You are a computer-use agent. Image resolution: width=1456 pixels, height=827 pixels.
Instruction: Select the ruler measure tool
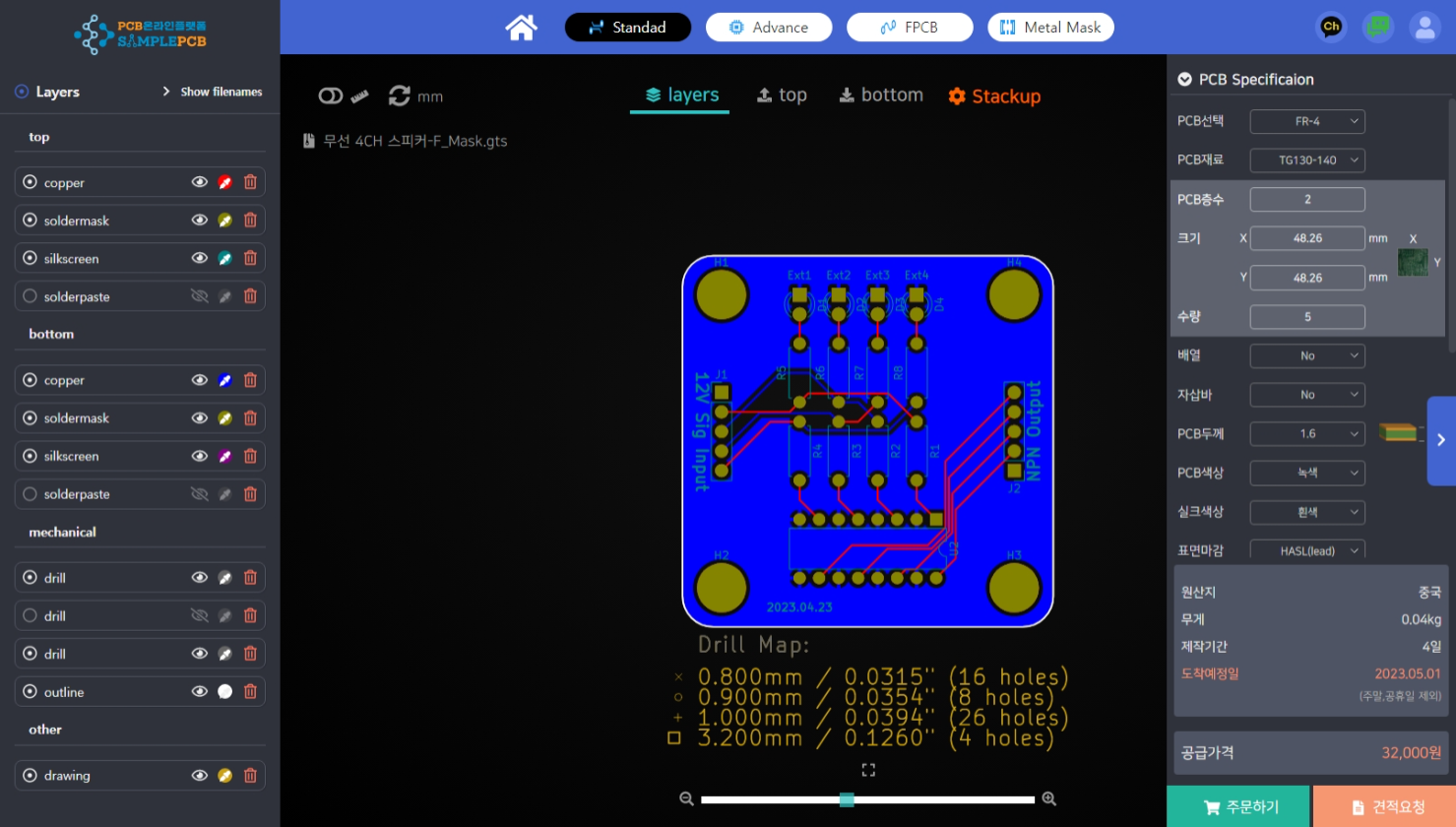[x=359, y=96]
